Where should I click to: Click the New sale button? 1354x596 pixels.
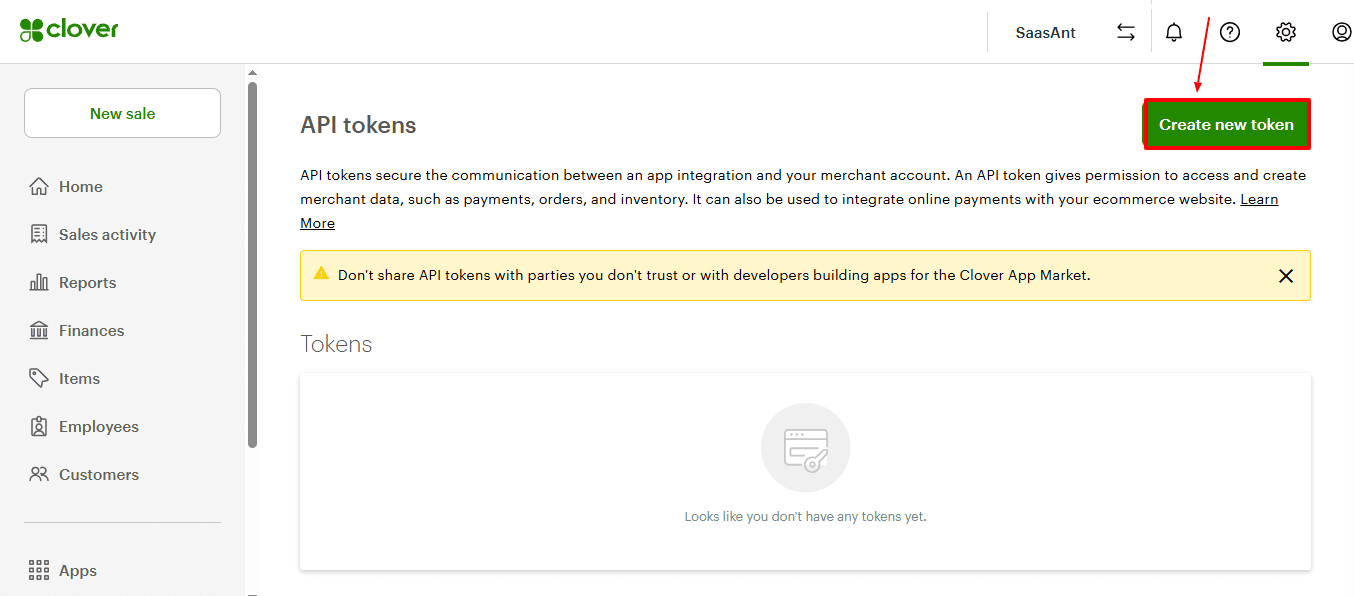(122, 113)
